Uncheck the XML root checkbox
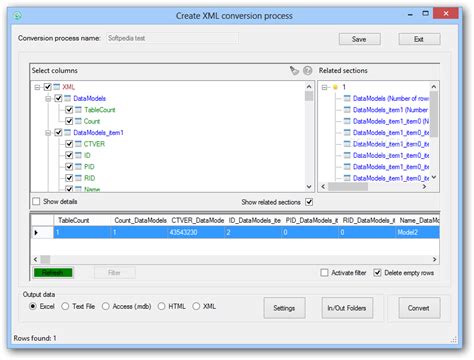This screenshot has height=360, width=474. 48,87
